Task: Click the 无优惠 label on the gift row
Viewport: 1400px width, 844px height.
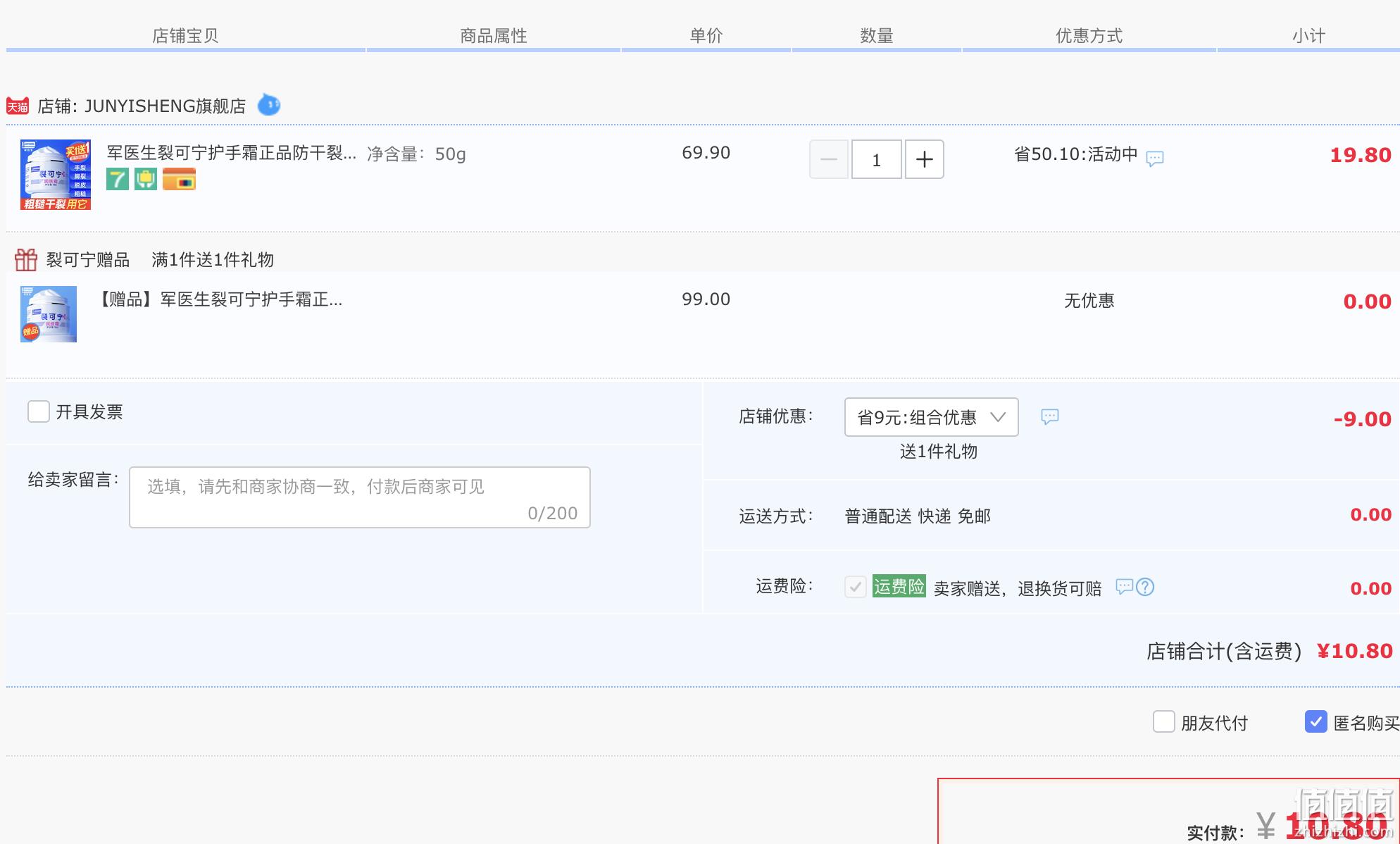Action: pos(1089,301)
